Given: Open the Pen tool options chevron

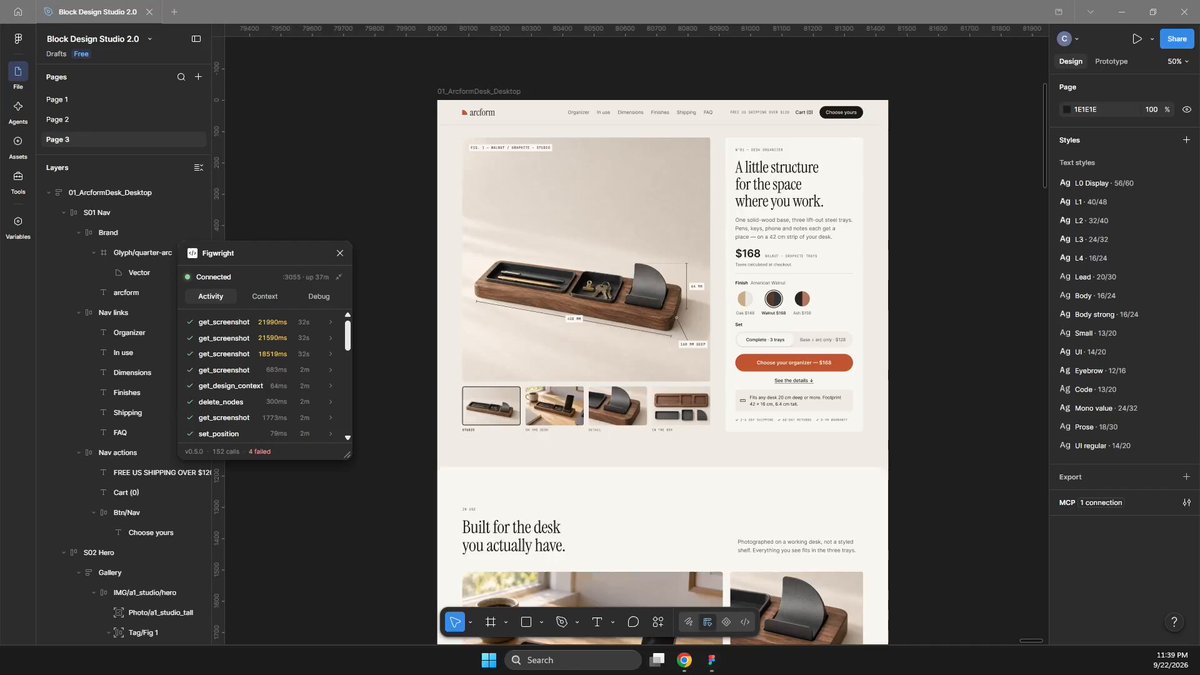Looking at the screenshot, I should 577,622.
